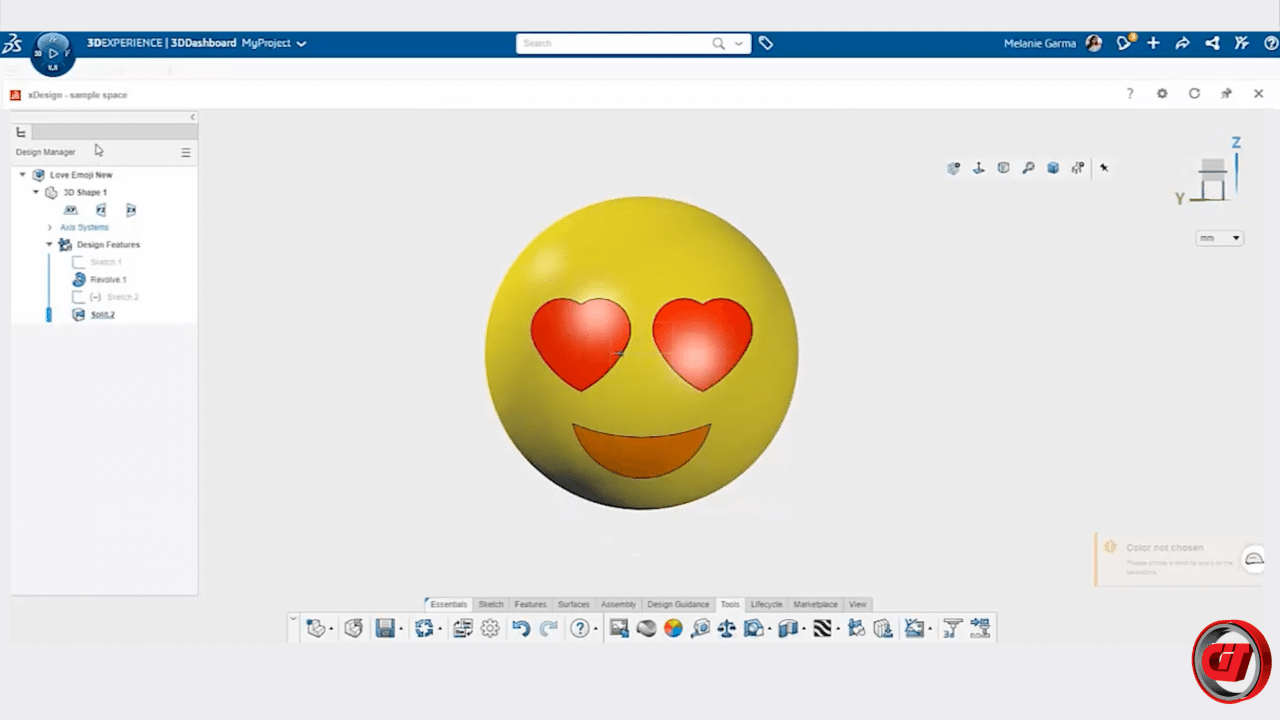Image resolution: width=1280 pixels, height=720 pixels.
Task: Open the multicolor appearance wheel tool
Action: point(673,628)
